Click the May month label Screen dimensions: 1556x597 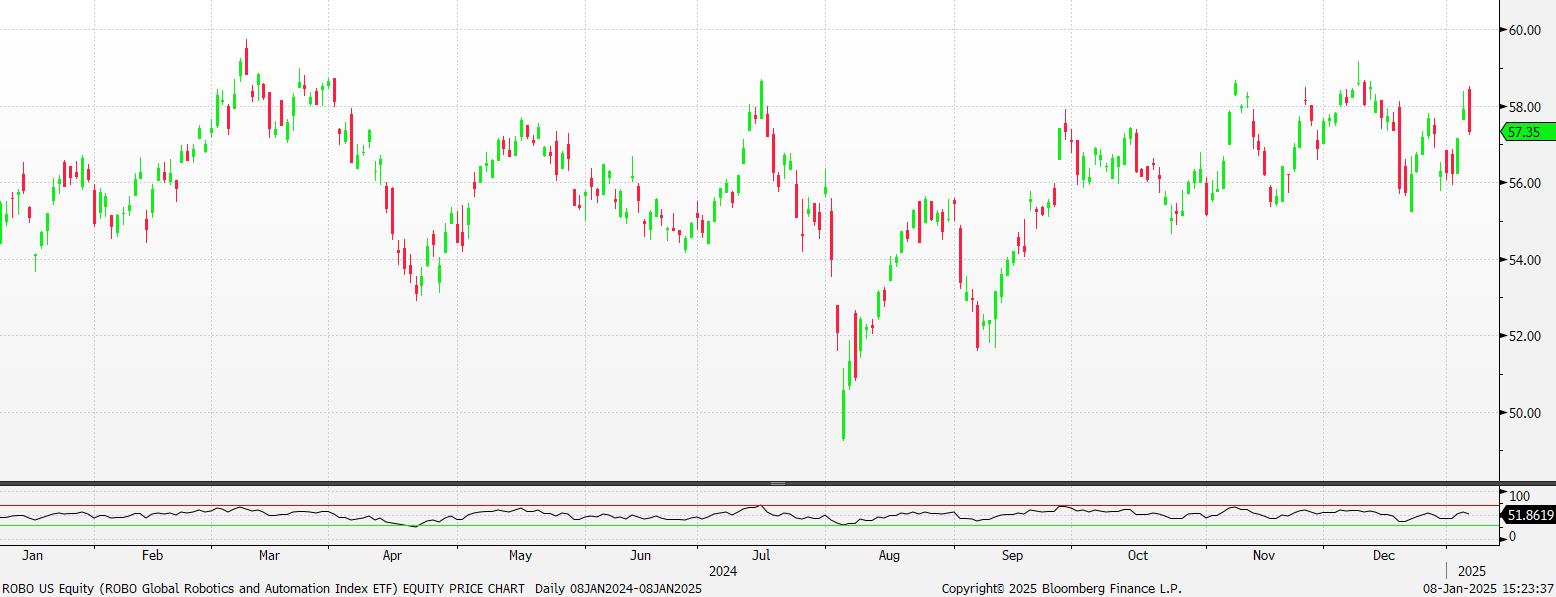point(520,555)
